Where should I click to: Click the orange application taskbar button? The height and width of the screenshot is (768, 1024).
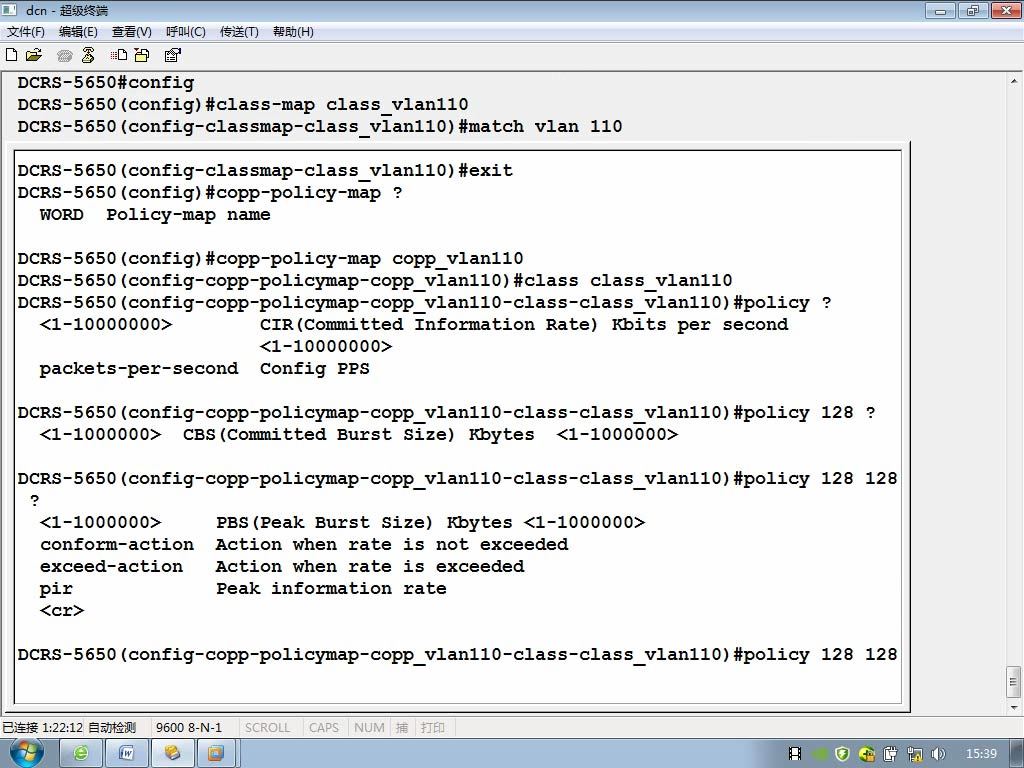pyautogui.click(x=216, y=753)
